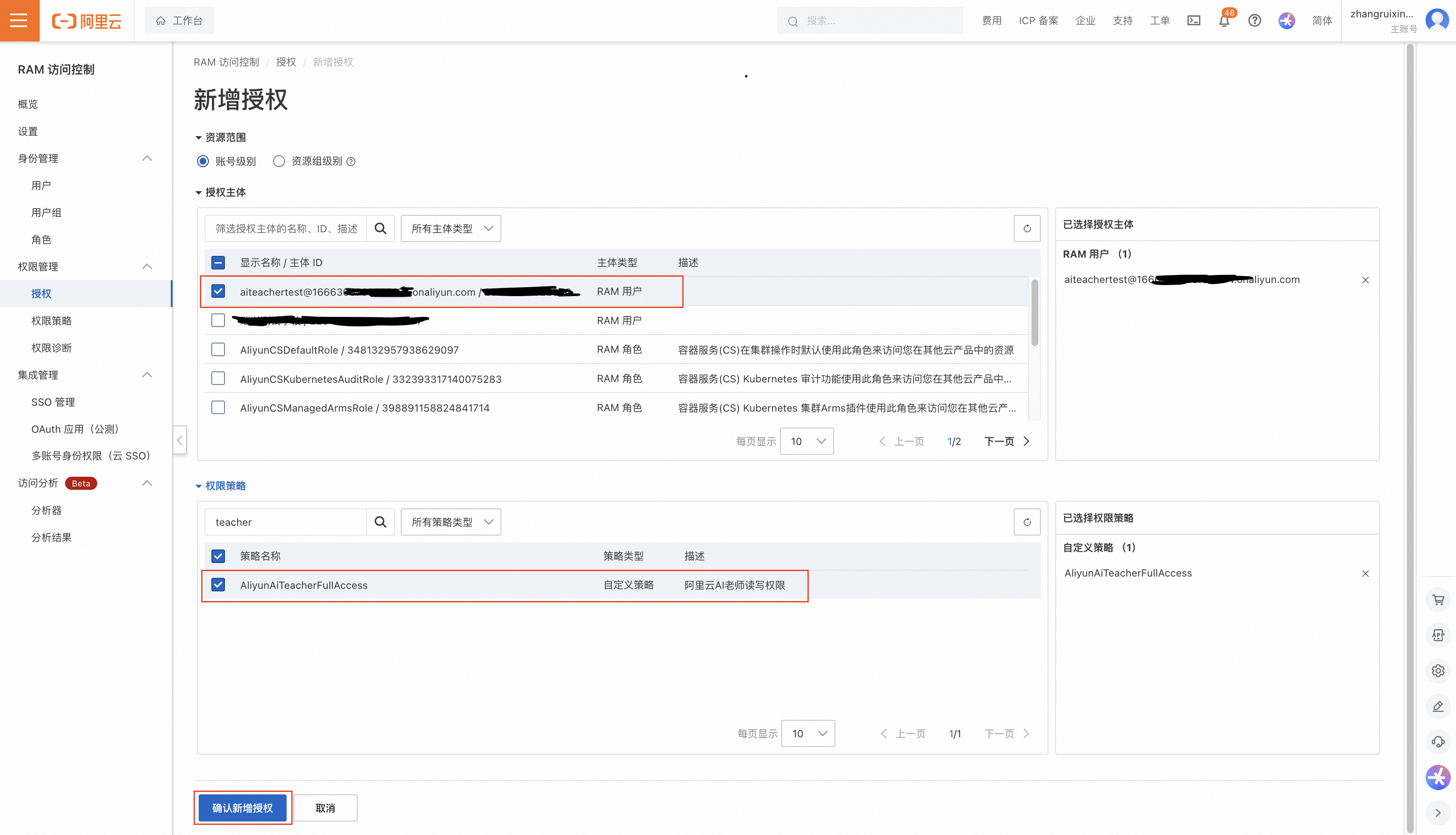
Task: Click the confirm new authorization button
Action: click(242, 808)
